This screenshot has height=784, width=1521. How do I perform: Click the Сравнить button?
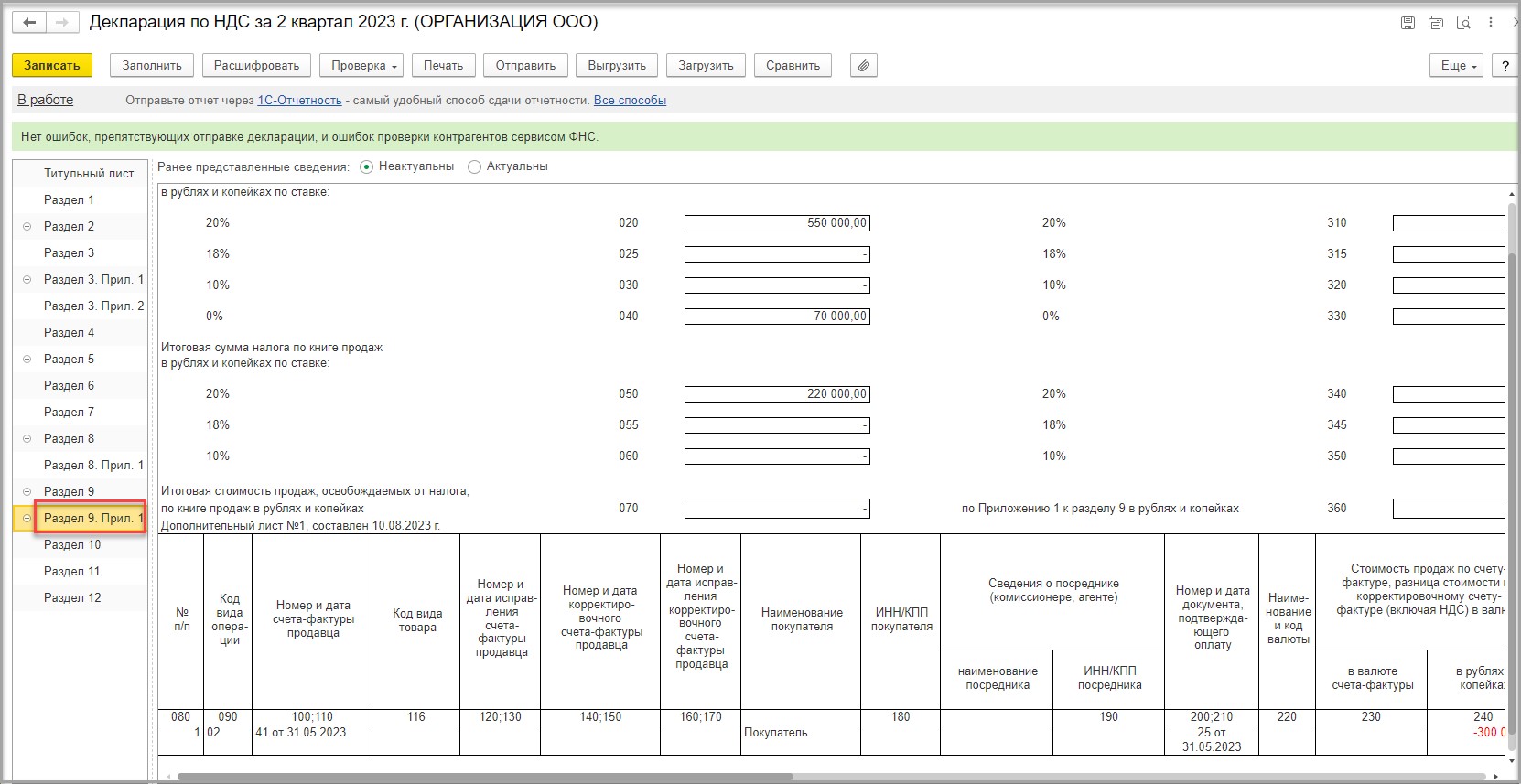tap(793, 65)
